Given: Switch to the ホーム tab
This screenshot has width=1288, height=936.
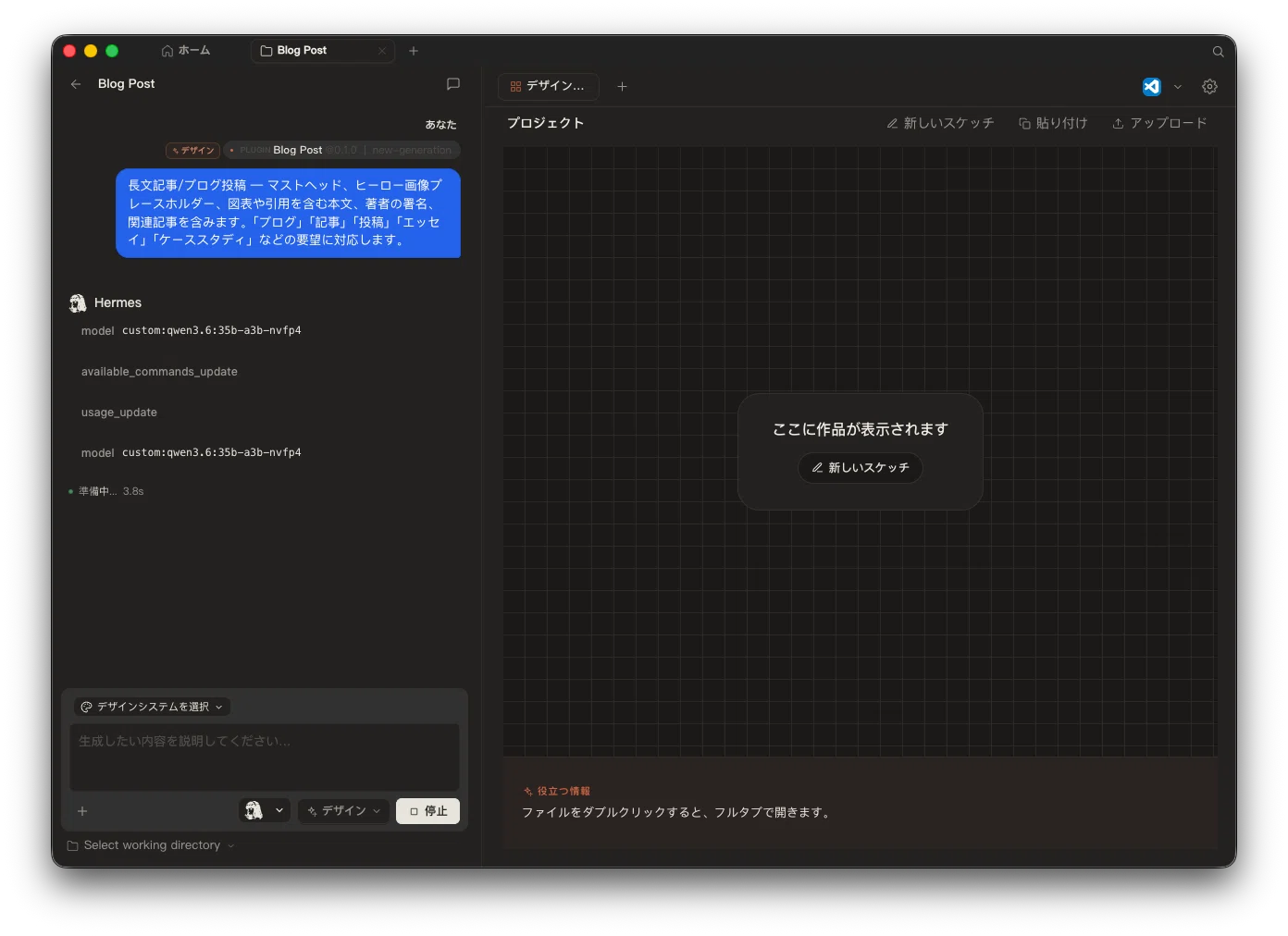Looking at the screenshot, I should (186, 51).
